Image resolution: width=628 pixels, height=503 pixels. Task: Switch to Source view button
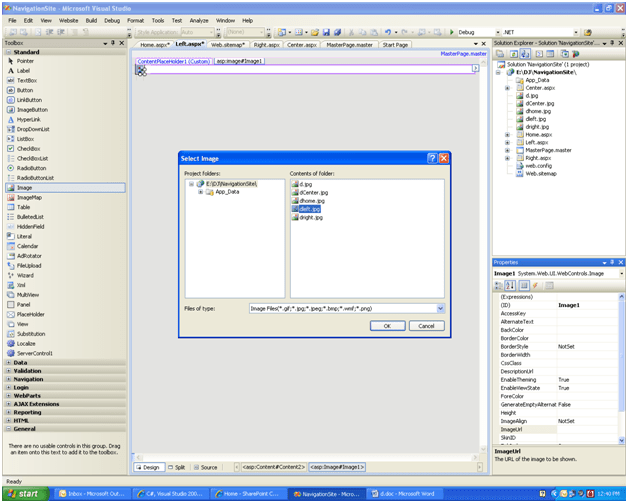coord(206,467)
